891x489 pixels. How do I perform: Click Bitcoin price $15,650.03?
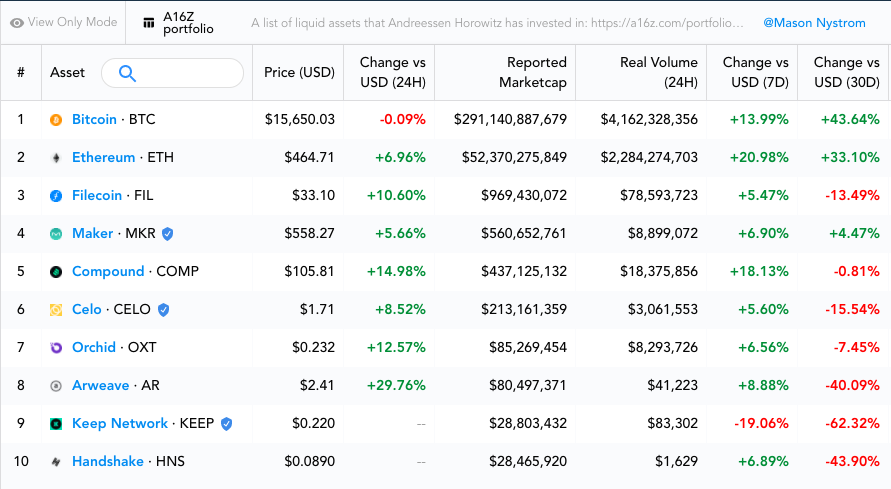(299, 119)
